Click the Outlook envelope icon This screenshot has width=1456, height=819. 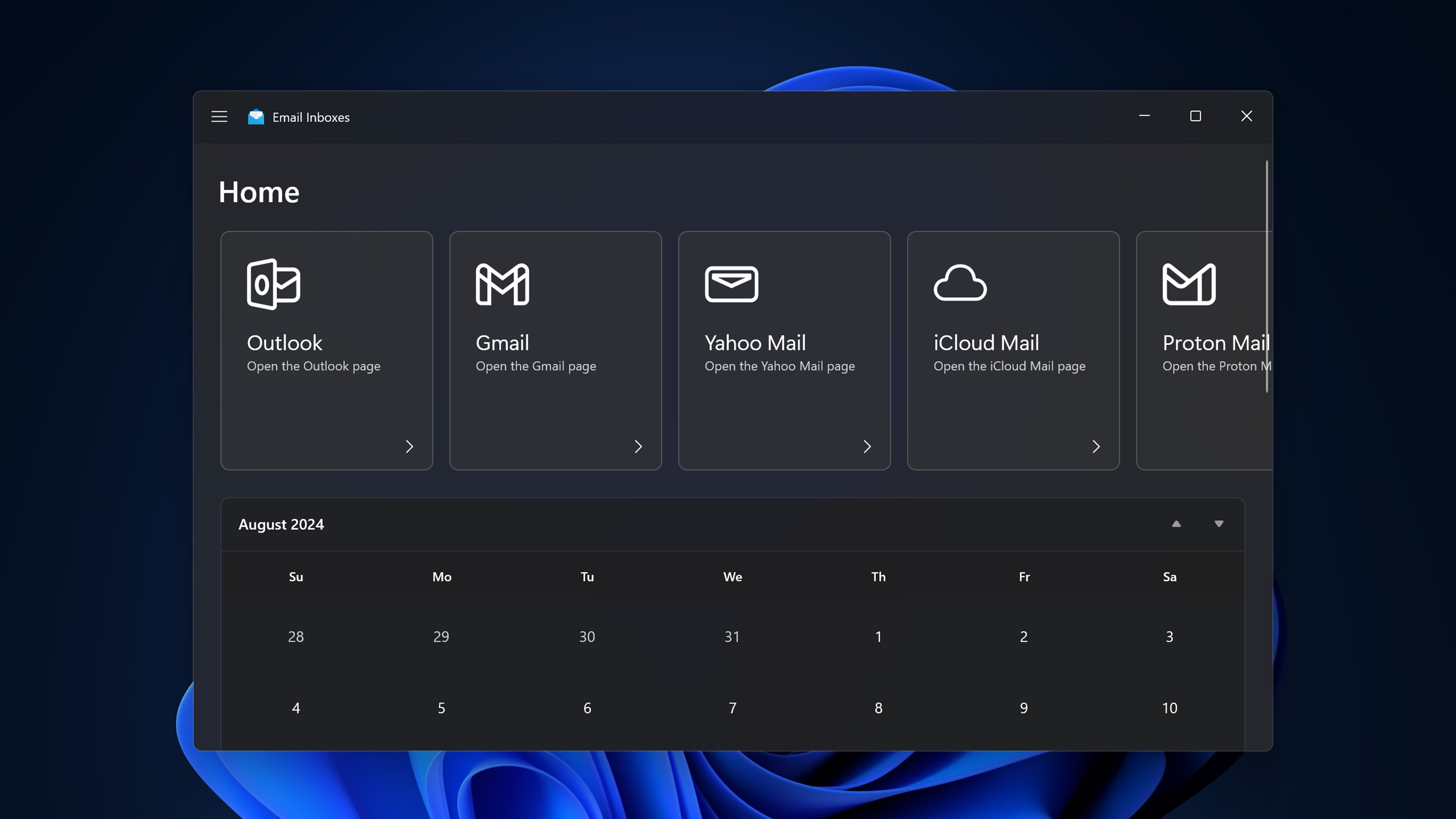[x=273, y=284]
